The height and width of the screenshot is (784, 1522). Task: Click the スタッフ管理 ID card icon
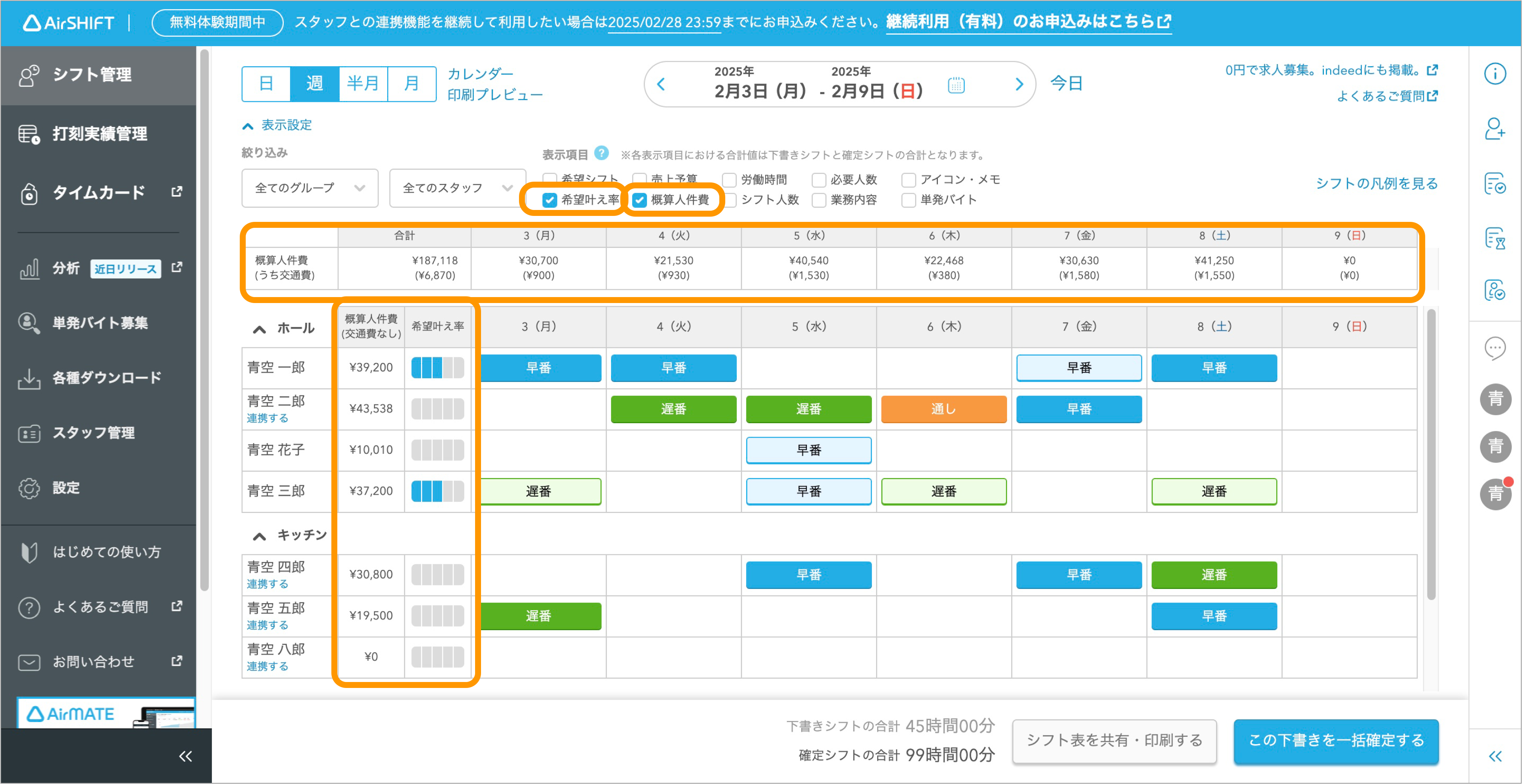(x=29, y=433)
